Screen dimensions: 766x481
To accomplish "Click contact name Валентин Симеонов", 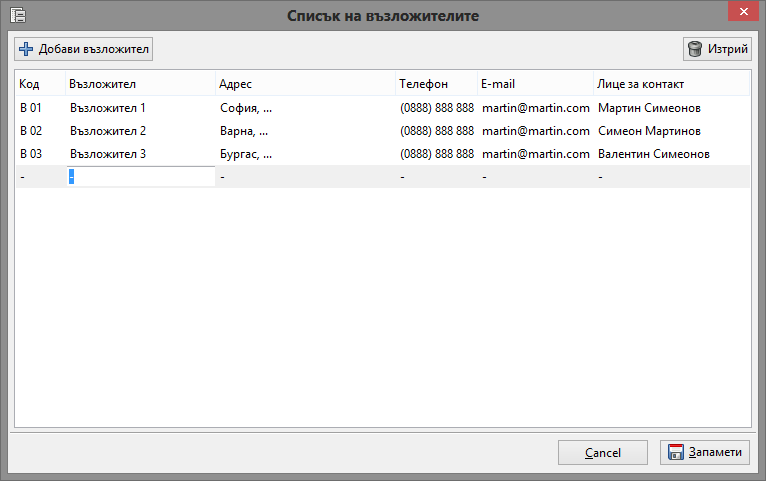I will point(654,154).
